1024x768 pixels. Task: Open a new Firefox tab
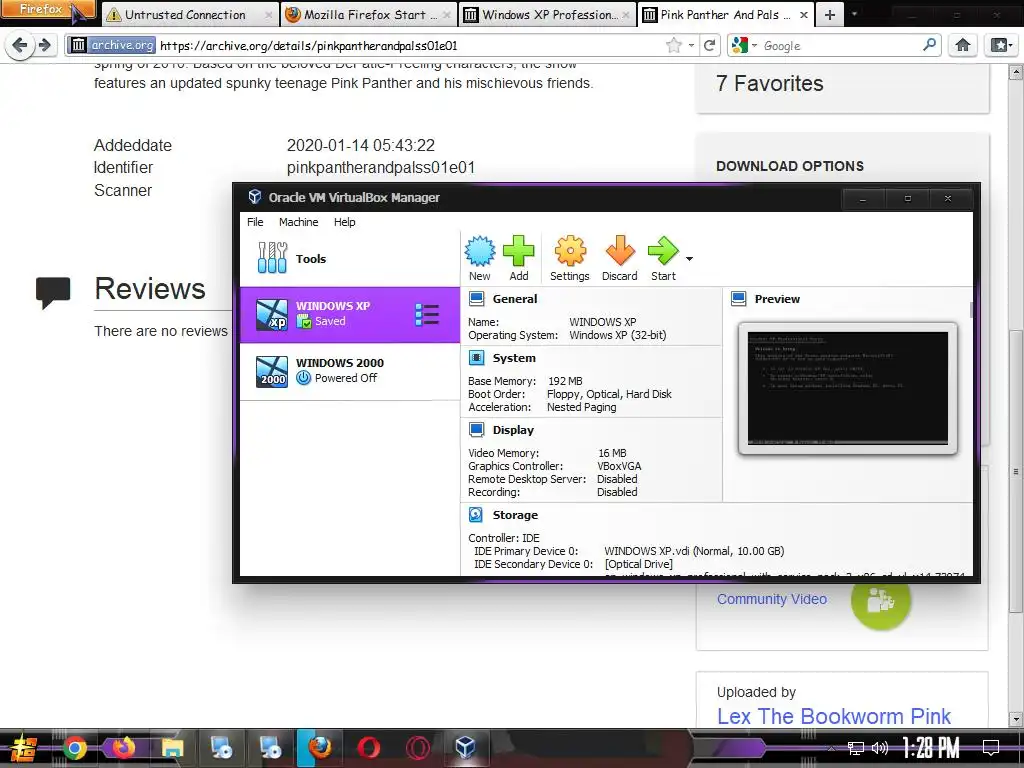pos(829,14)
